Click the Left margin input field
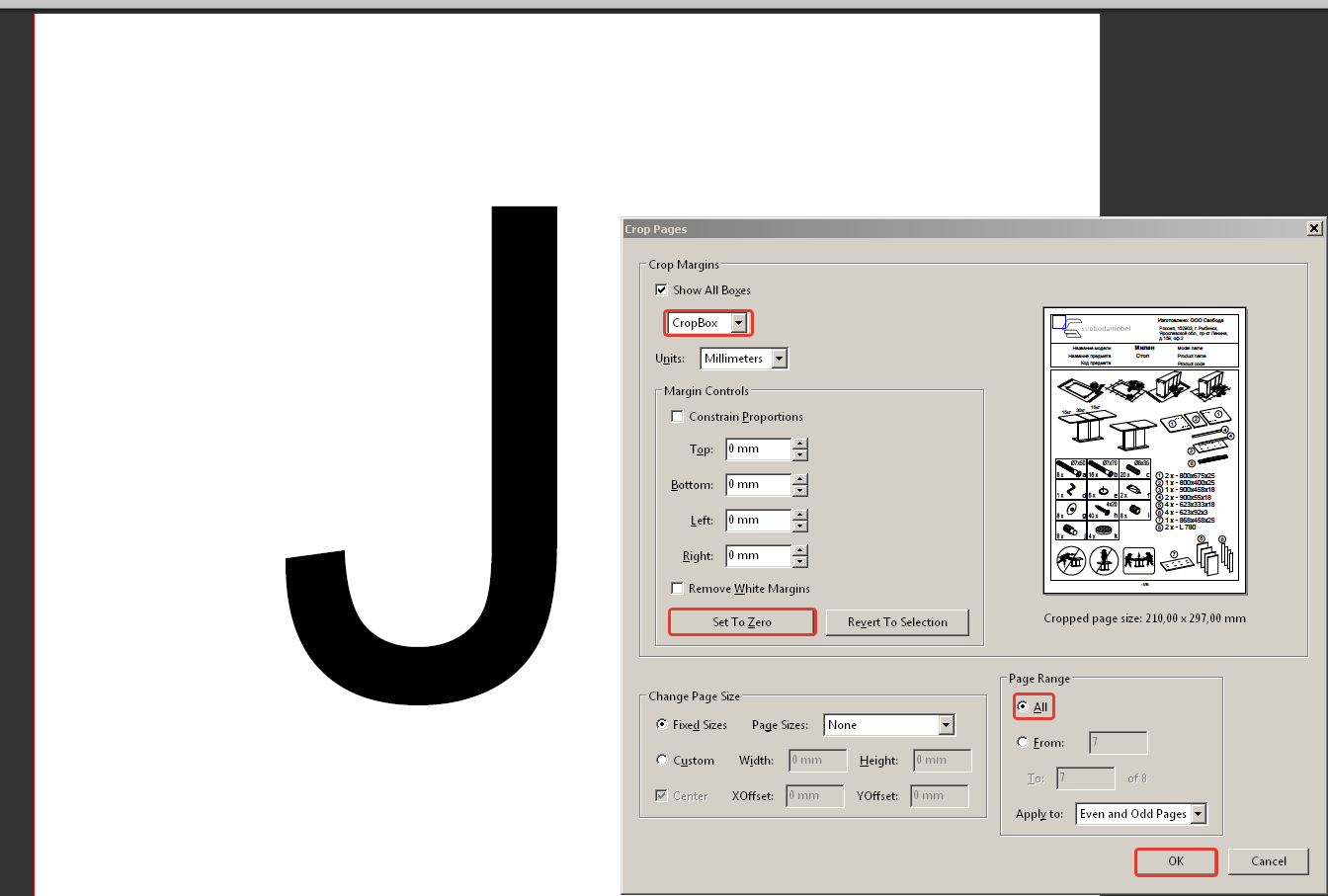The image size is (1328, 896). 758,520
